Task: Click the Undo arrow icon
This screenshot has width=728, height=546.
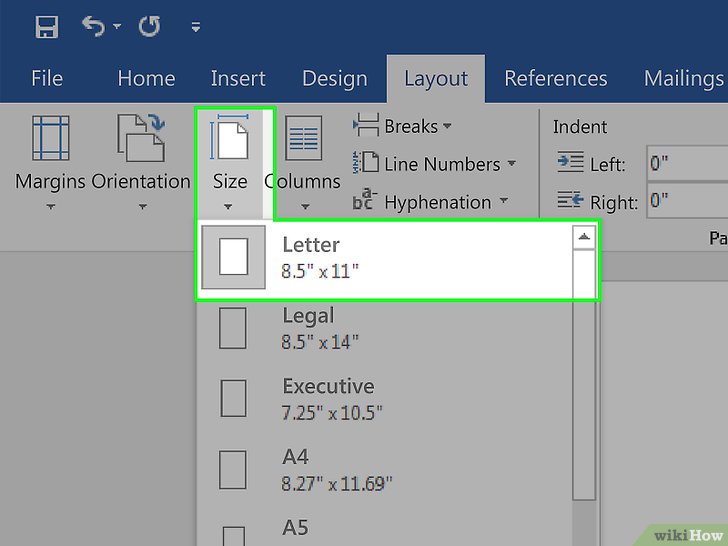Action: (x=93, y=26)
